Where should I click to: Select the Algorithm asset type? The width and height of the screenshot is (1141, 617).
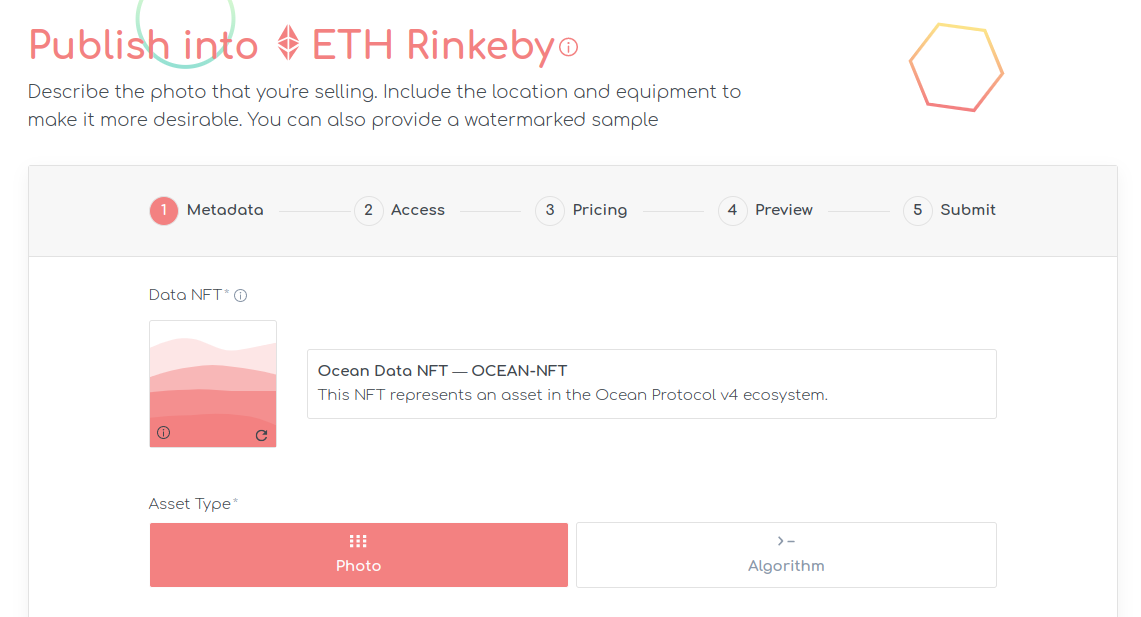(786, 554)
